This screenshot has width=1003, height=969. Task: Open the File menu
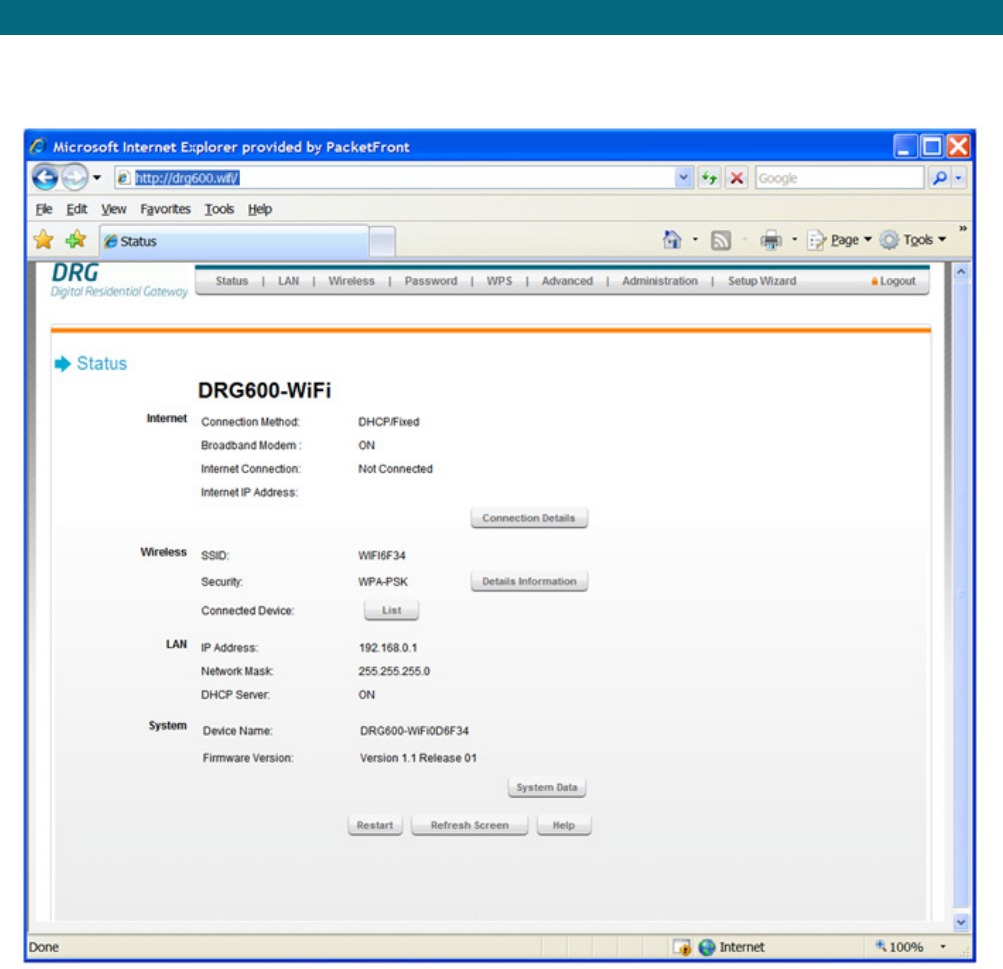point(44,209)
